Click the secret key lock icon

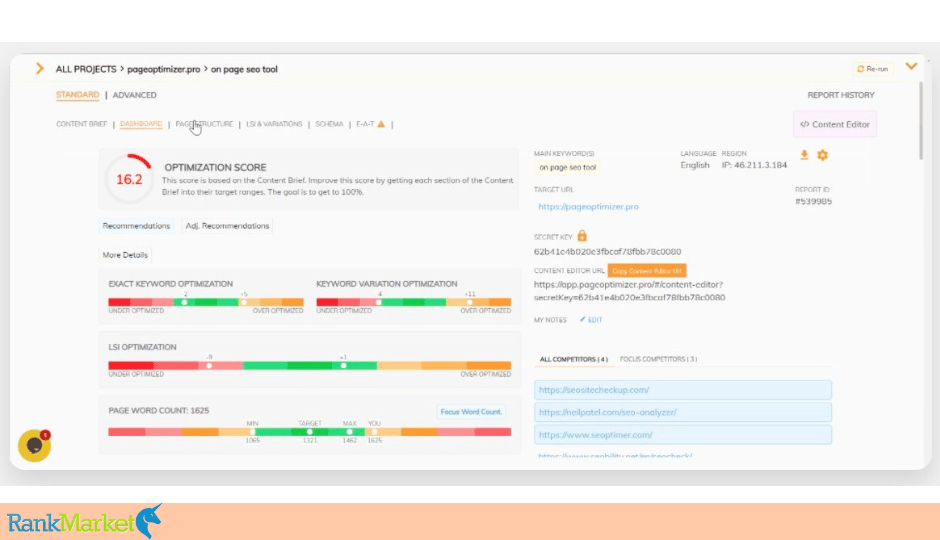click(582, 236)
